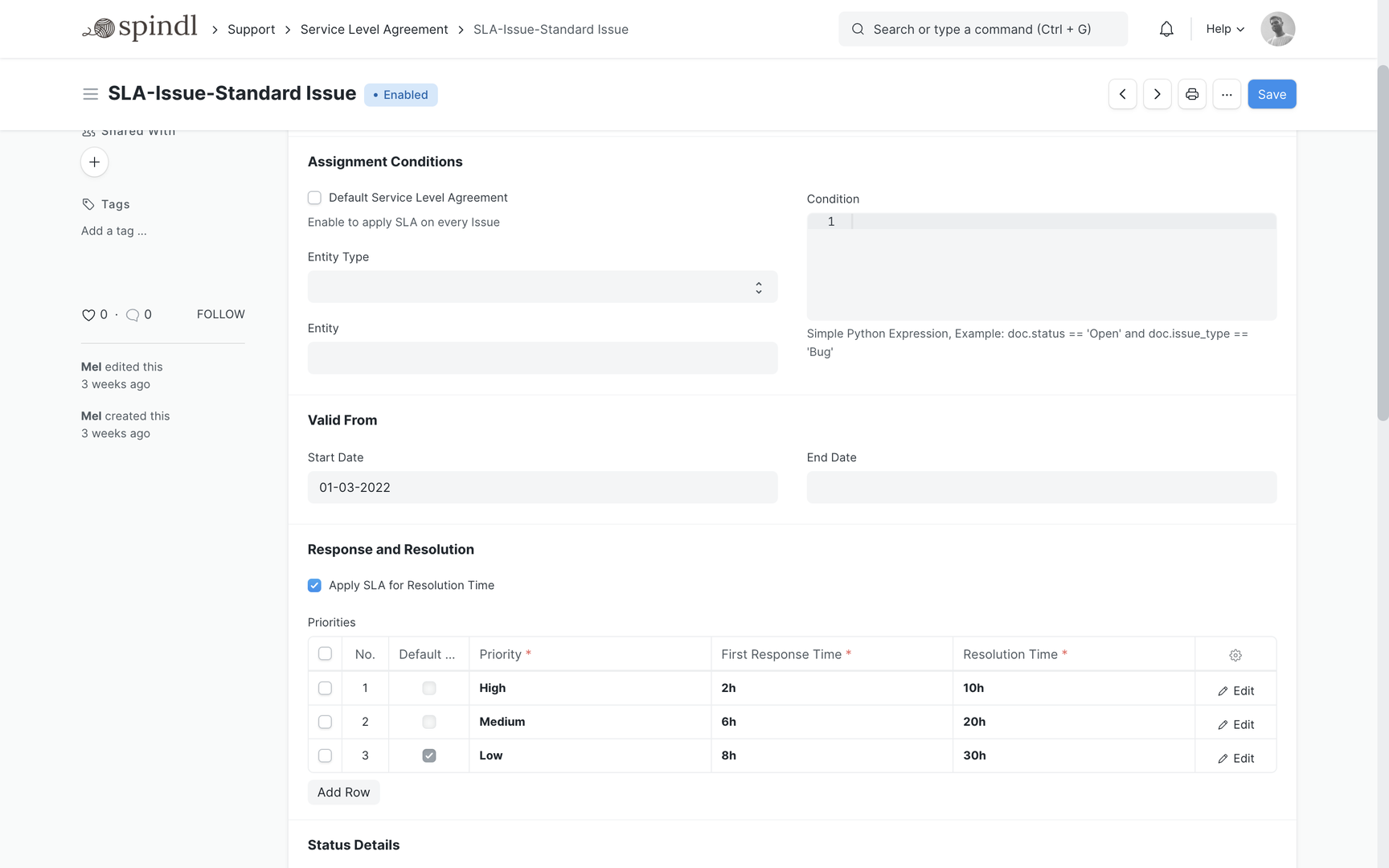Click Start Date field 01-03-2022
Viewport: 1389px width, 868px height.
(x=543, y=488)
